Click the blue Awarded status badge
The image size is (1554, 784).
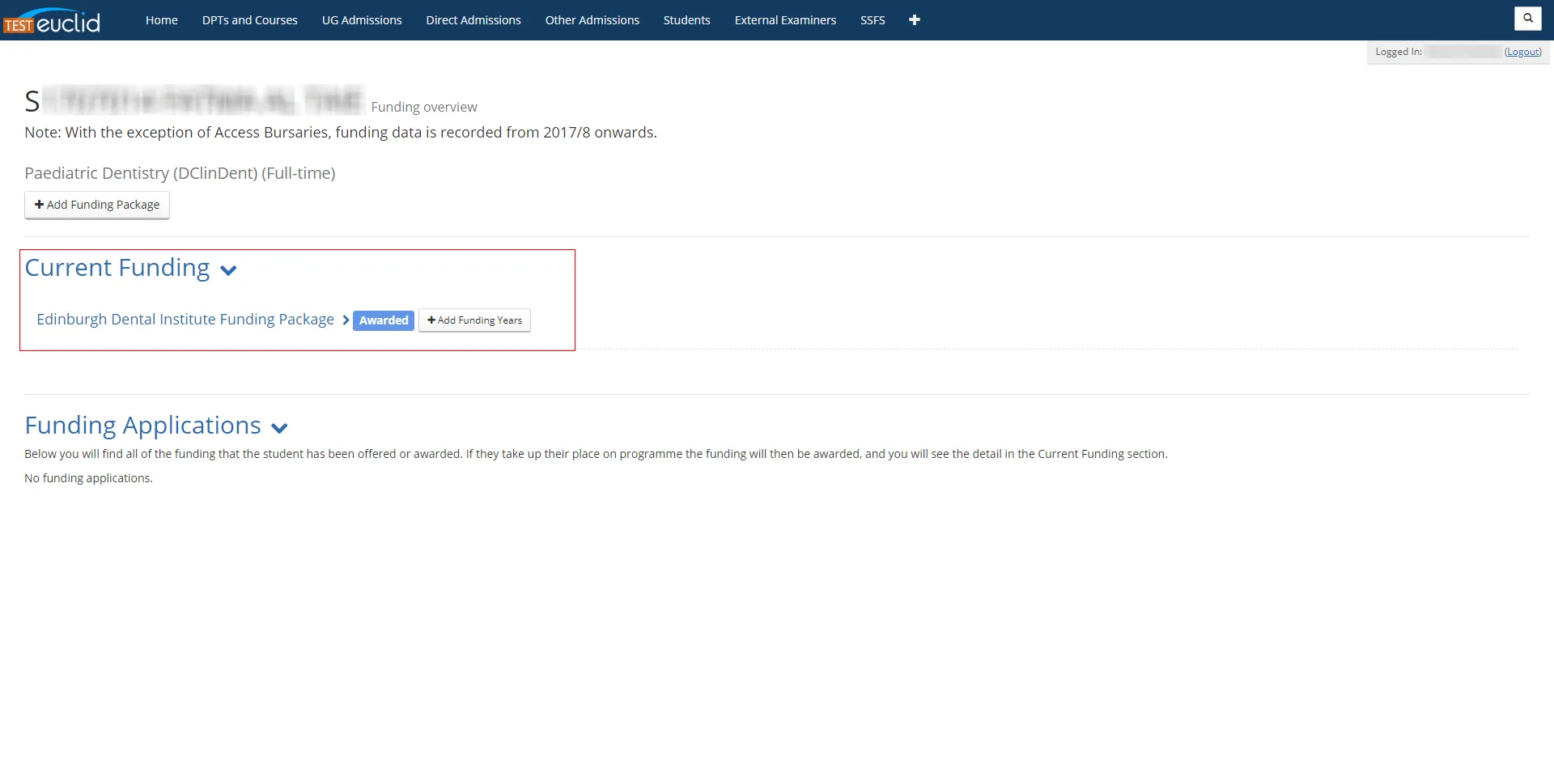pos(384,320)
